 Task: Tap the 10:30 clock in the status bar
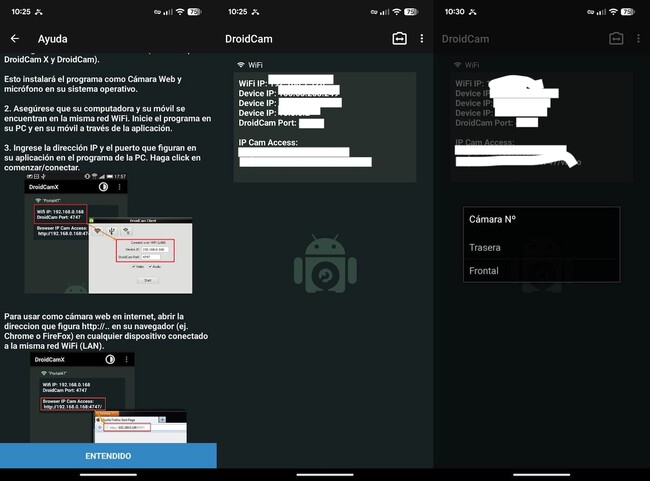[453, 11]
